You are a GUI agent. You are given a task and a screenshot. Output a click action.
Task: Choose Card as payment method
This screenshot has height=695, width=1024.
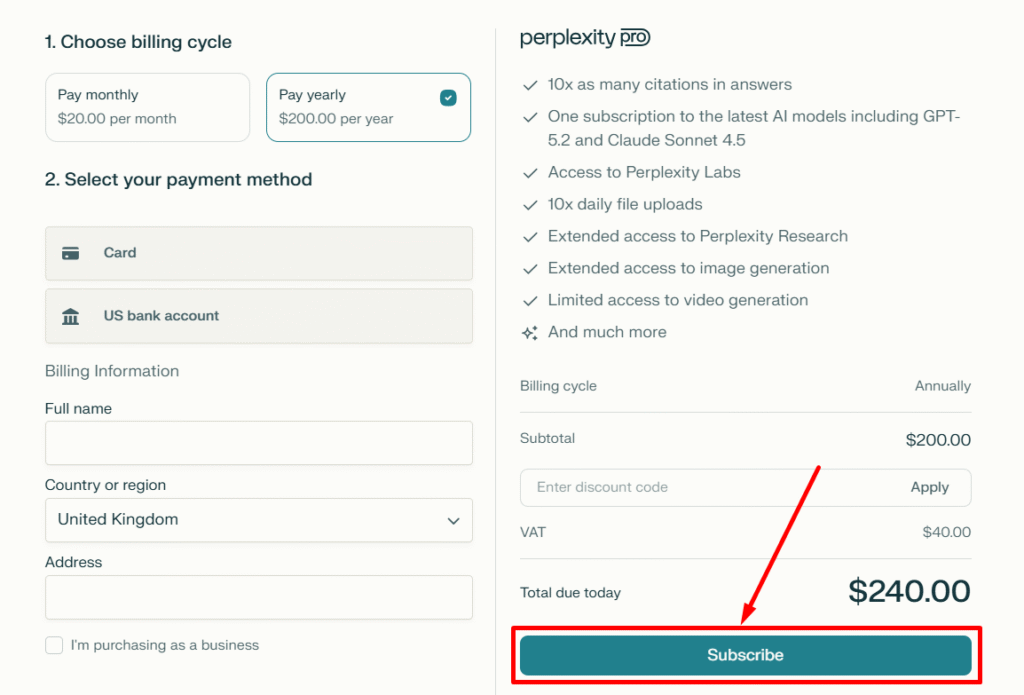click(258, 253)
